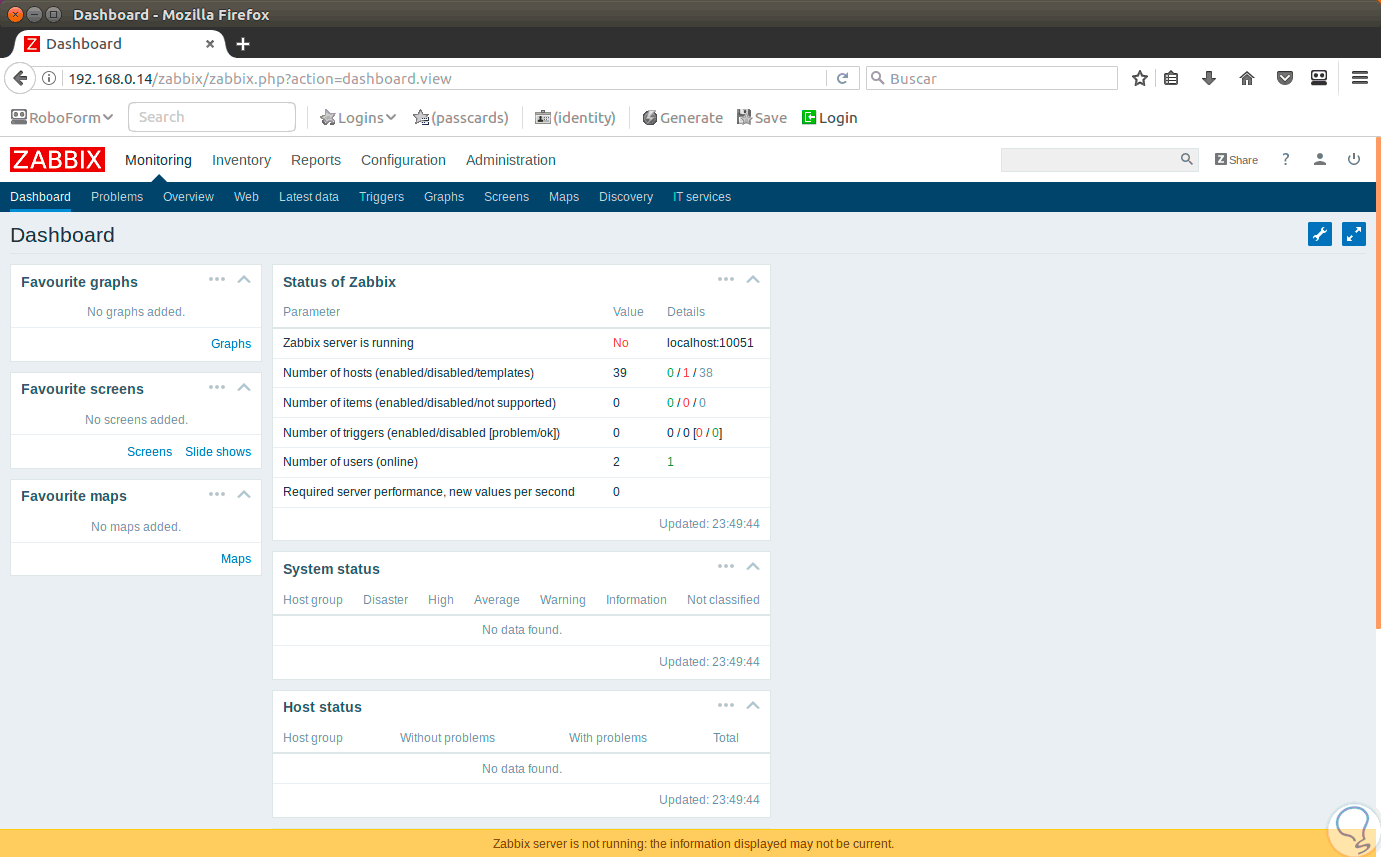Collapse the Favourite maps widget
Image resolution: width=1381 pixels, height=857 pixels.
(x=243, y=494)
